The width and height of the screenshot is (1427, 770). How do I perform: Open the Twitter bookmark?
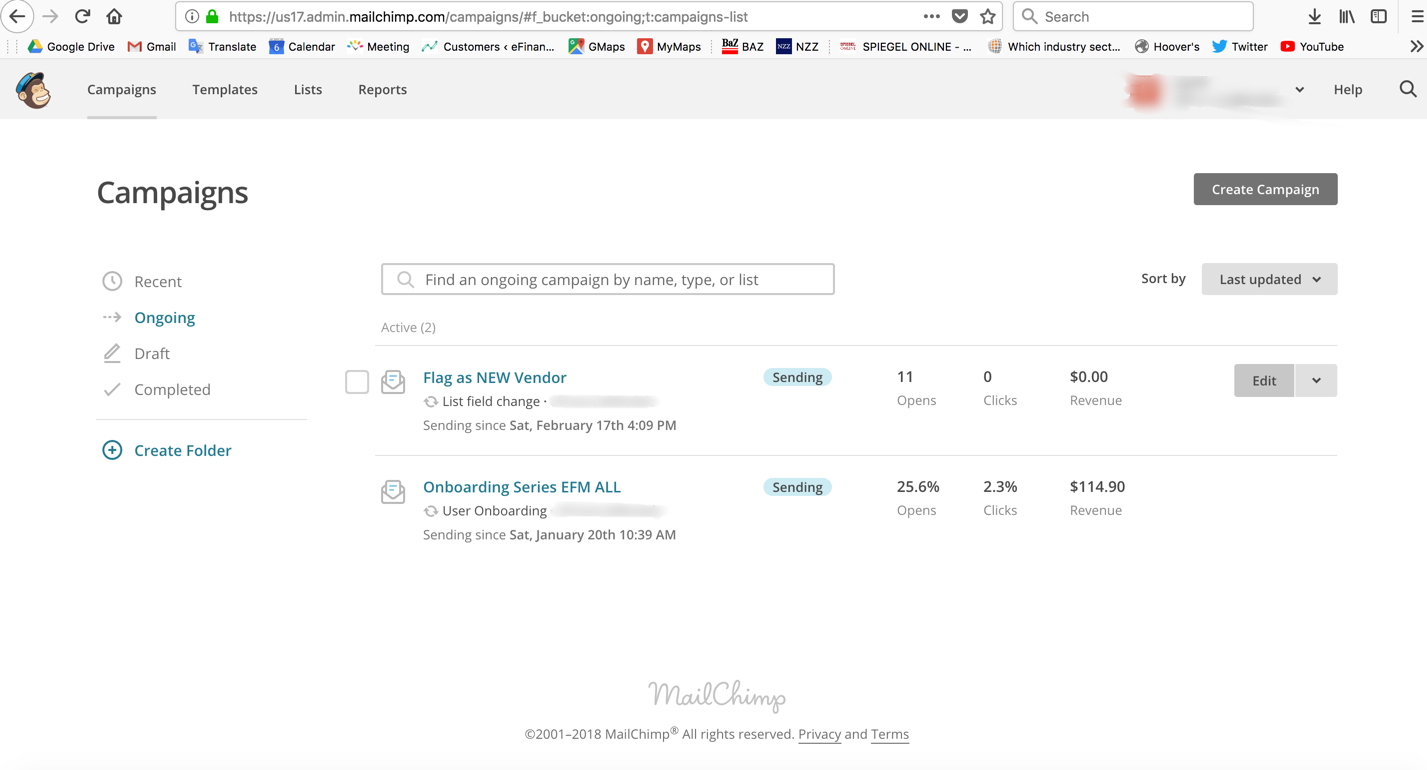pyautogui.click(x=1239, y=46)
